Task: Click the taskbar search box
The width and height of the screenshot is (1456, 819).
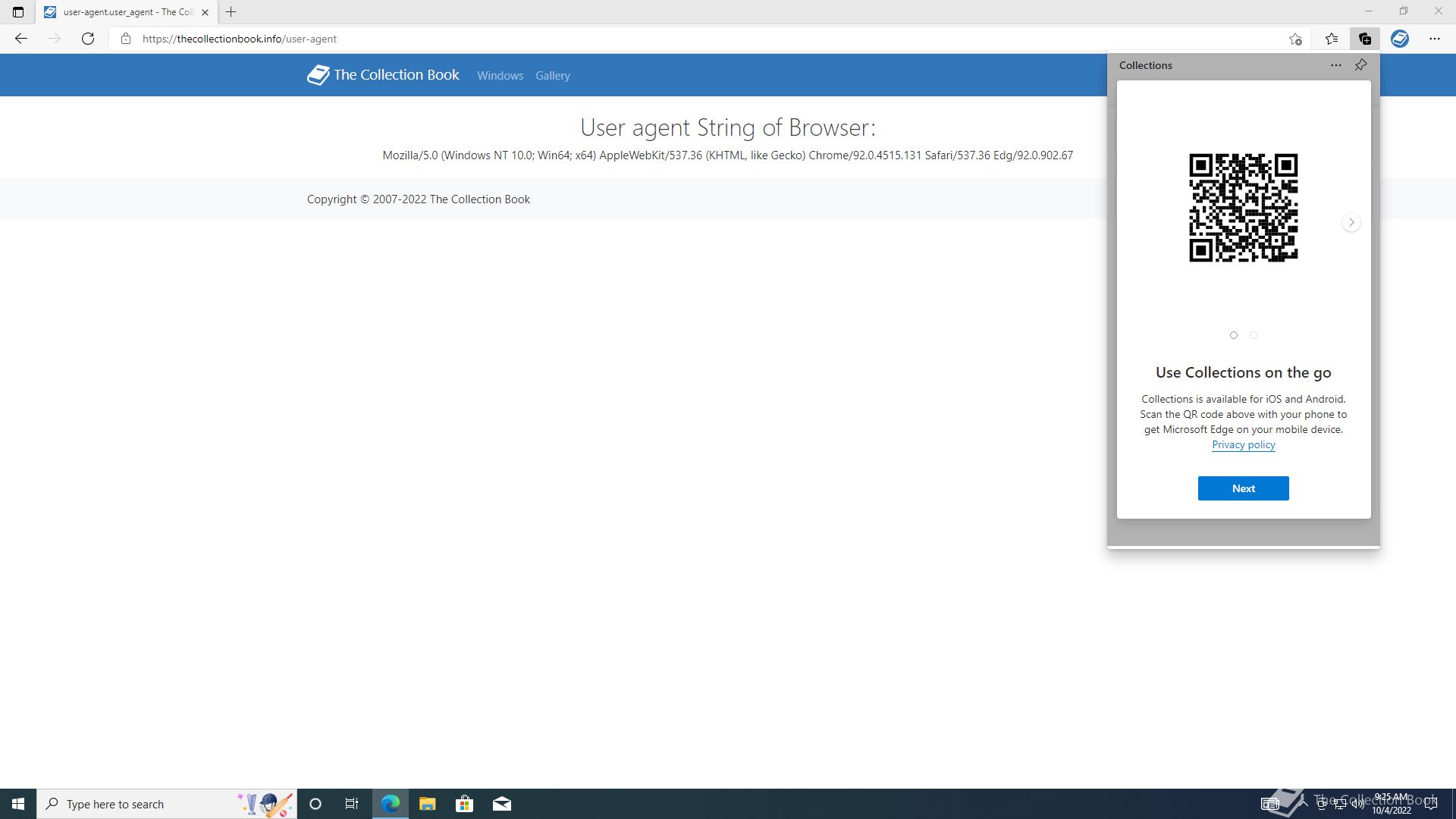Action: 167,804
